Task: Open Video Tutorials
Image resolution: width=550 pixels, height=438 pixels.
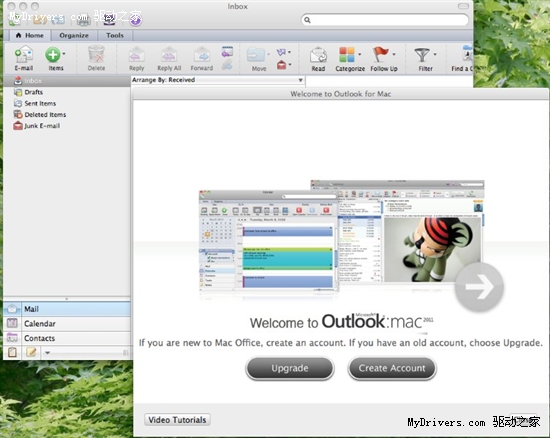Action: click(177, 420)
